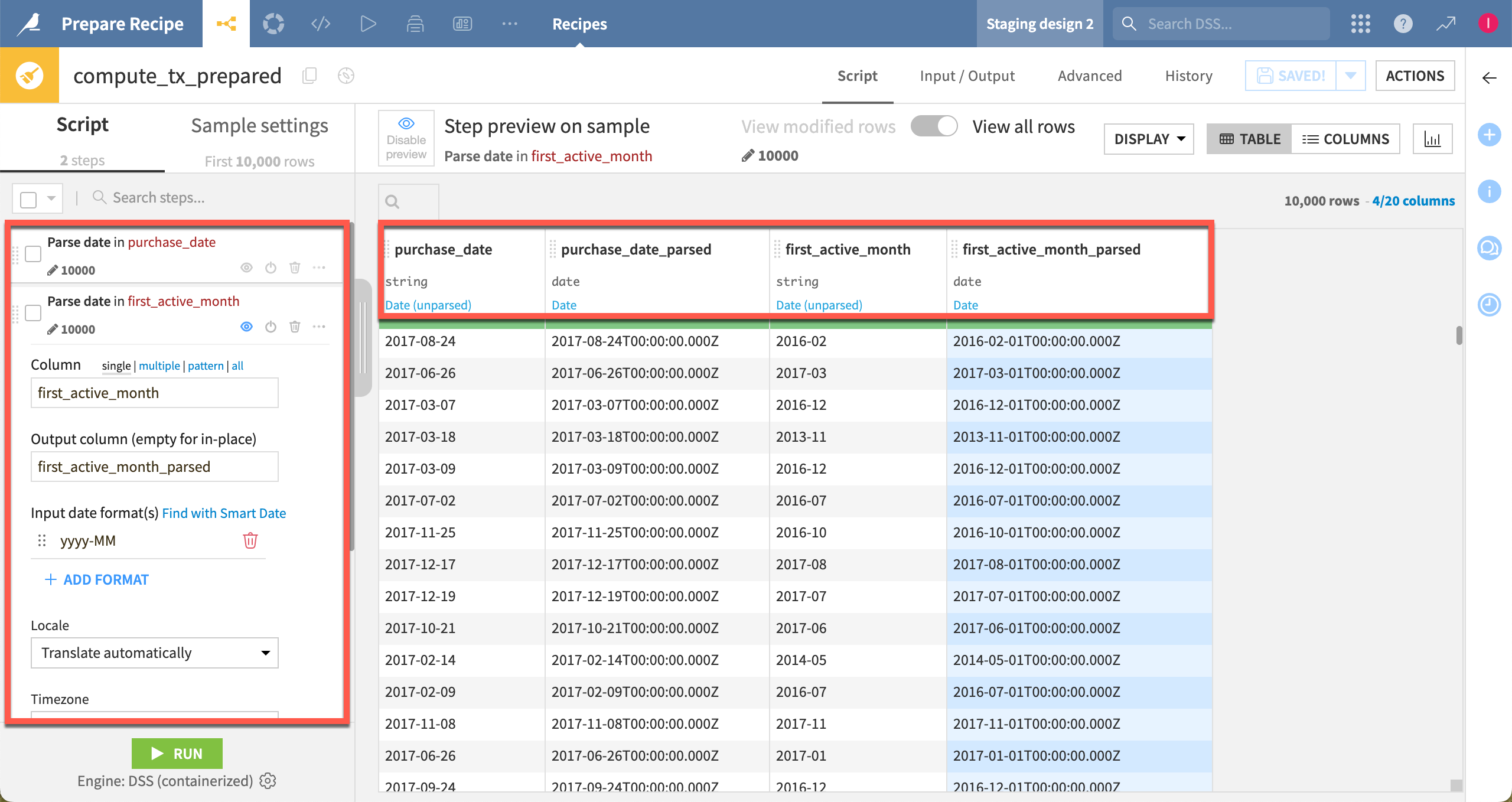Open the circular Lab icon in top bar

(273, 24)
